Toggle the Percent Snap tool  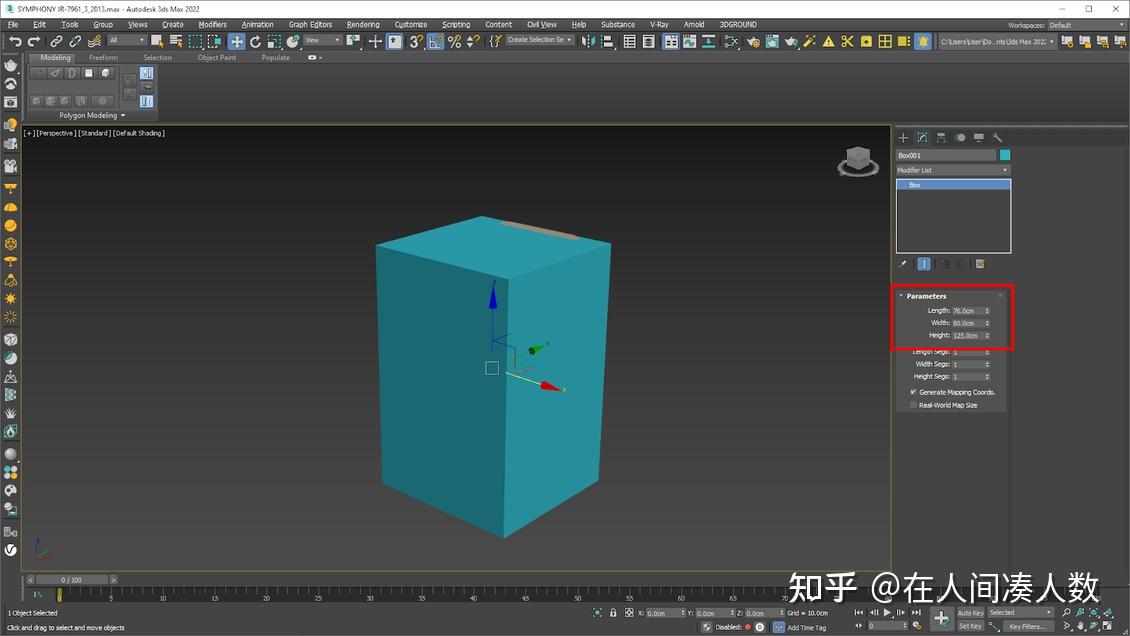(454, 42)
